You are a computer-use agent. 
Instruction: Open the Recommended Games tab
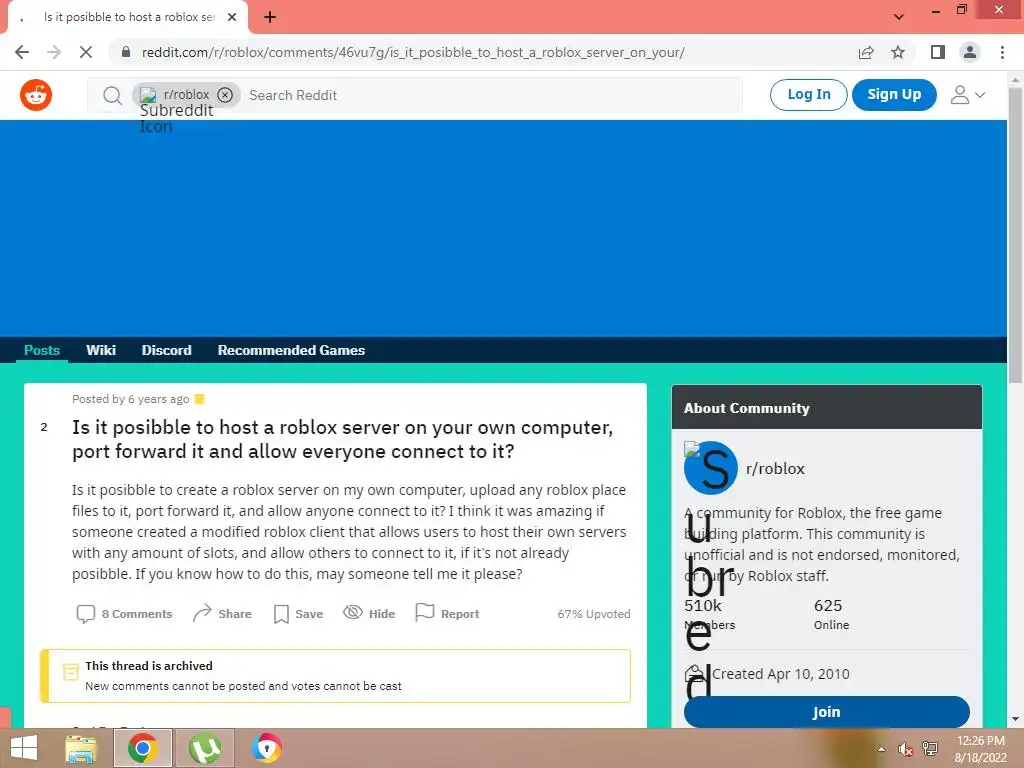coord(291,351)
